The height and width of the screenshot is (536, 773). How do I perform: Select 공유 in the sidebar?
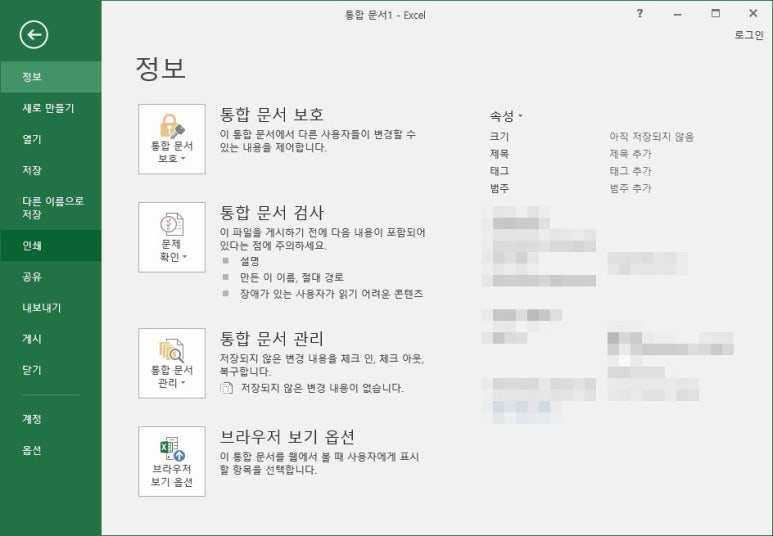(x=51, y=277)
